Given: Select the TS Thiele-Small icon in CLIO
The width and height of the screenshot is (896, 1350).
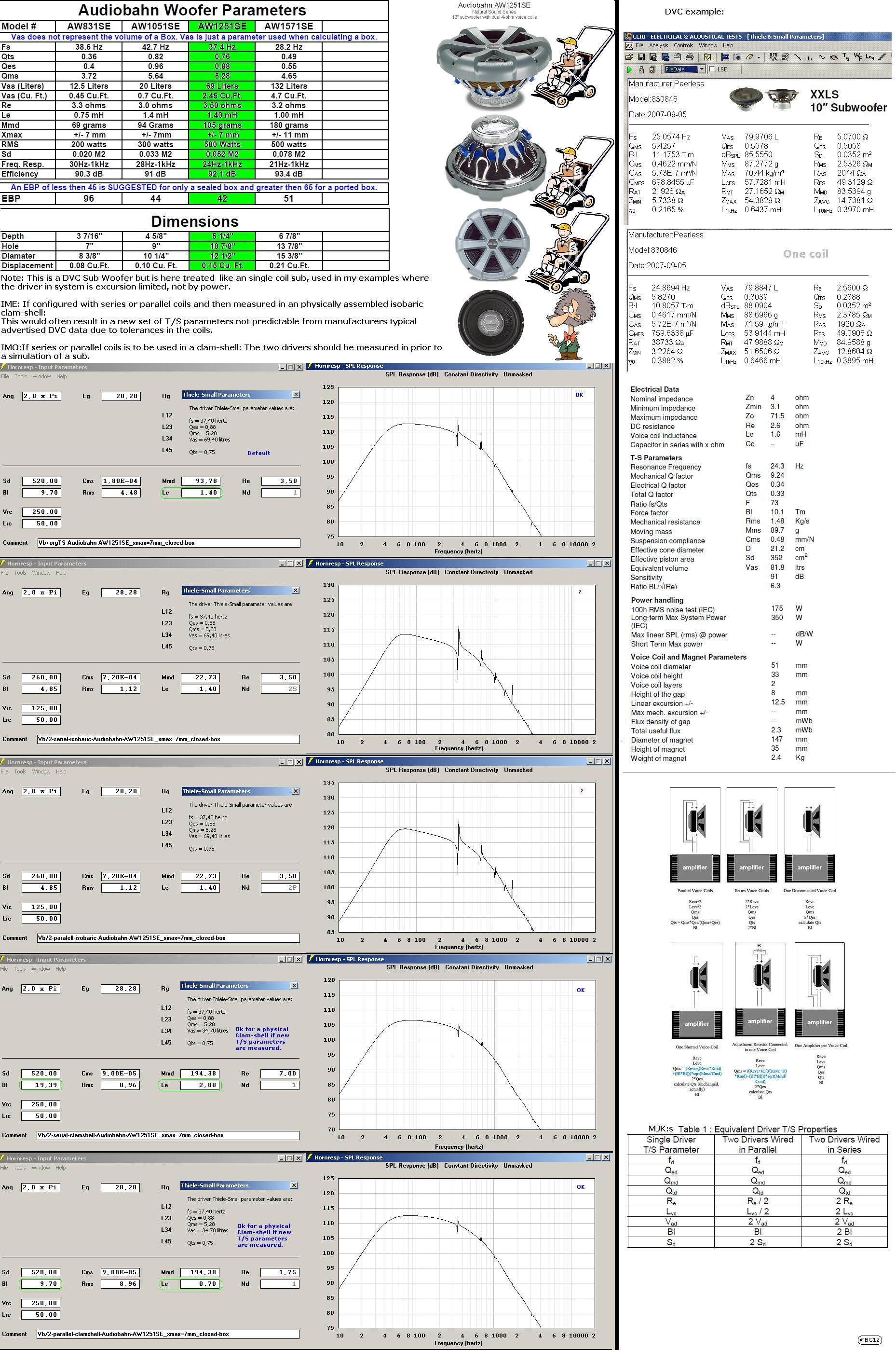Looking at the screenshot, I should point(846,57).
